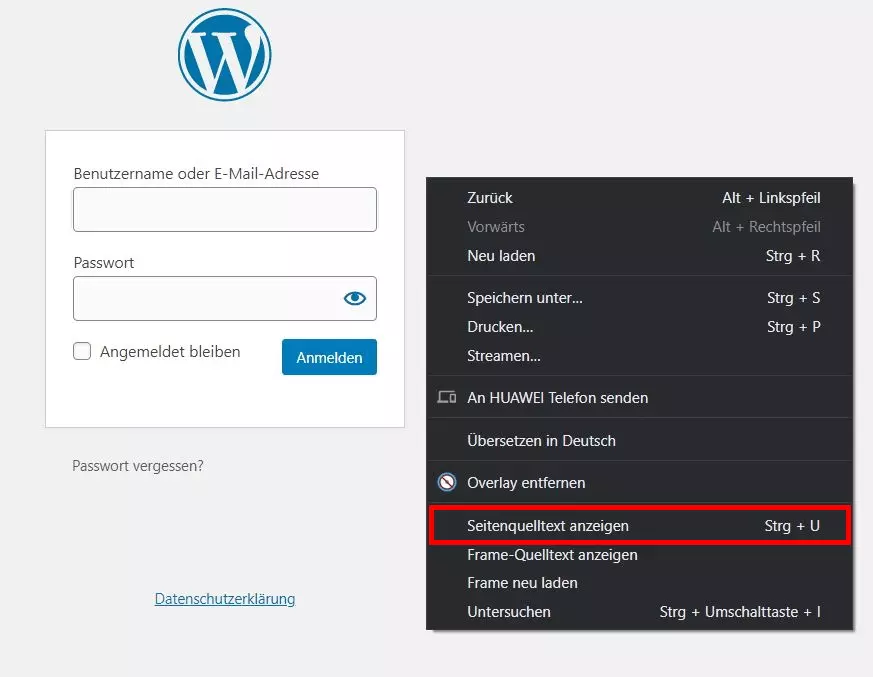Viewport: 873px width, 677px height.
Task: Choose Untersuchen from context menu
Action: pyautogui.click(x=639, y=612)
